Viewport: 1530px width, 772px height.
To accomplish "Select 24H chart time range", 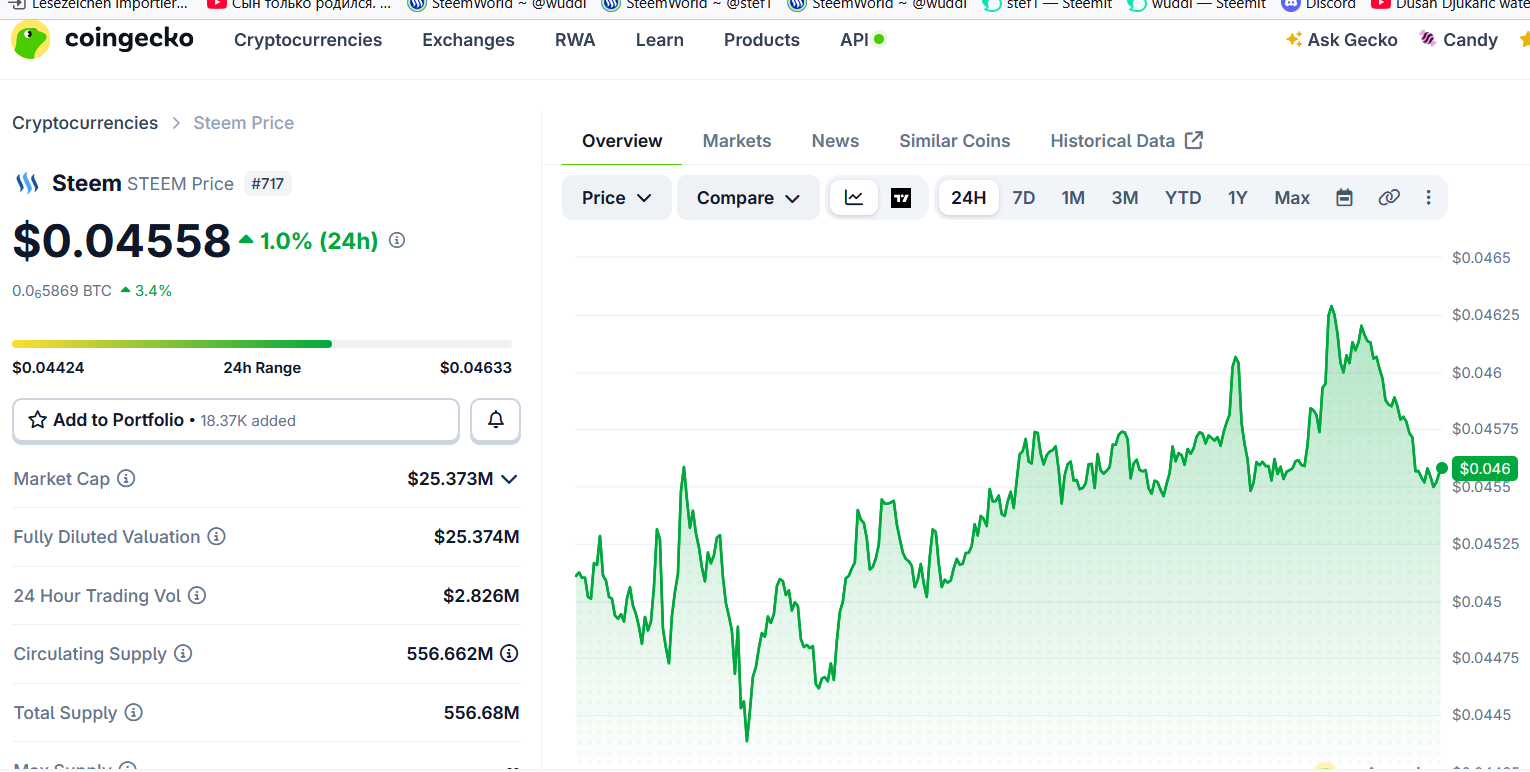I will (x=968, y=198).
